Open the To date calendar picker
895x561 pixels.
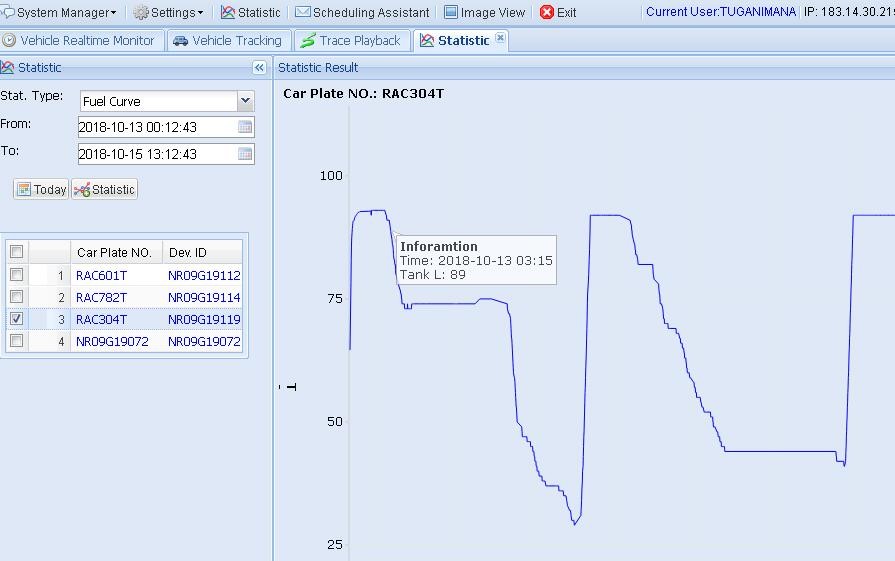point(245,154)
